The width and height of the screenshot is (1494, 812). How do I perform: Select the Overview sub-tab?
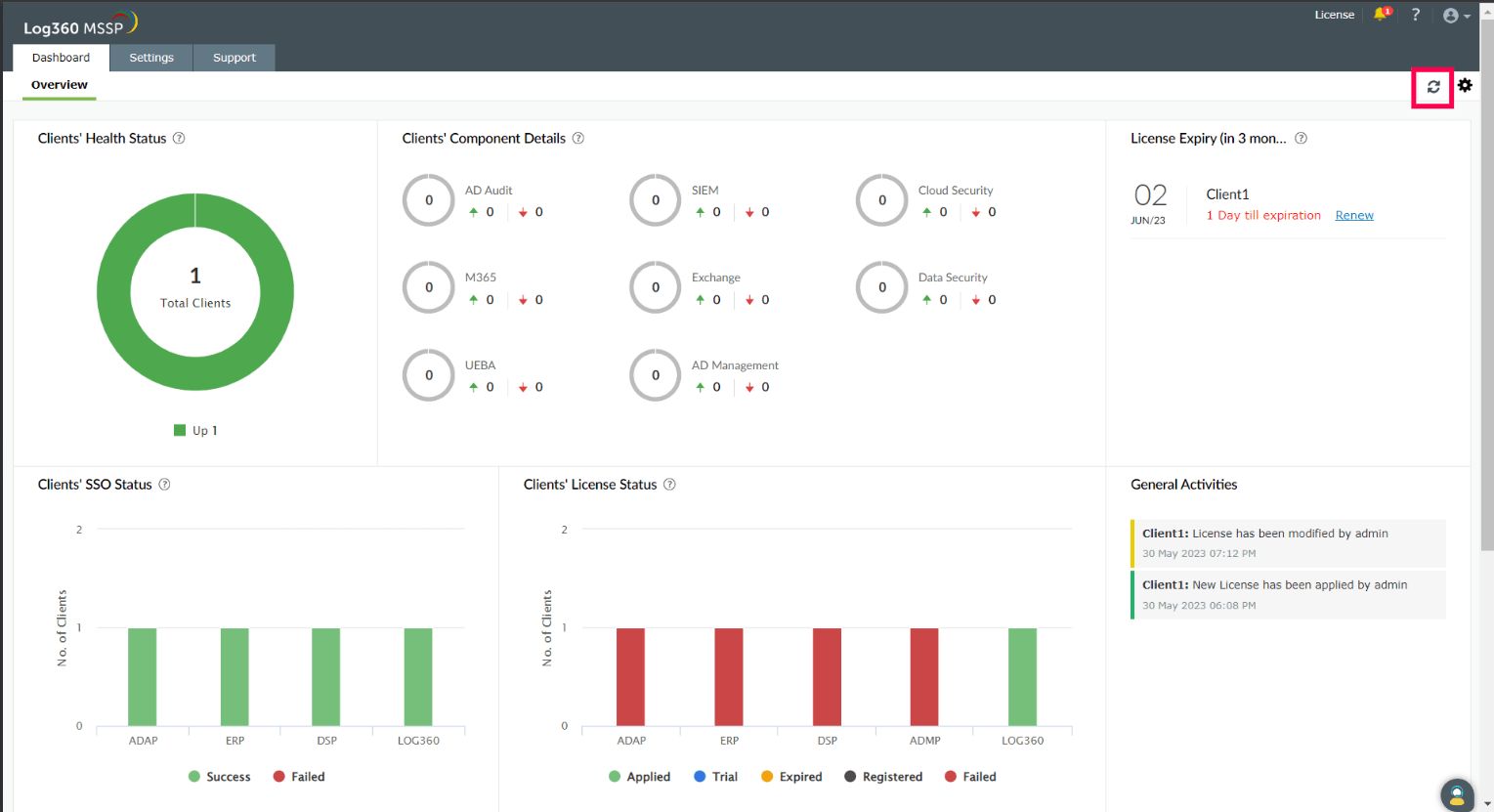pos(60,85)
